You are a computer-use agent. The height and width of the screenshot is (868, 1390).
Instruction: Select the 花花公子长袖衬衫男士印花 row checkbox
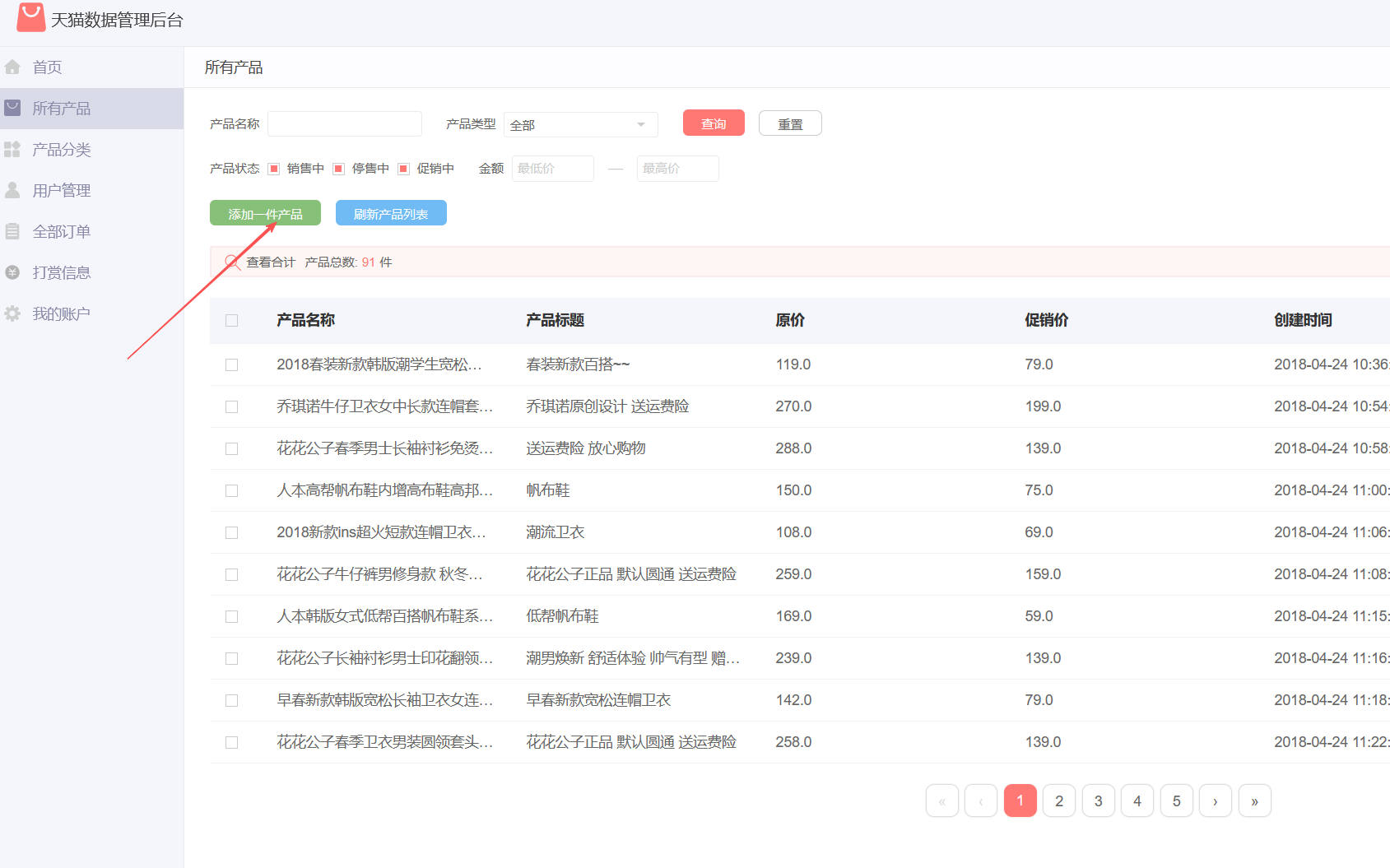(232, 658)
